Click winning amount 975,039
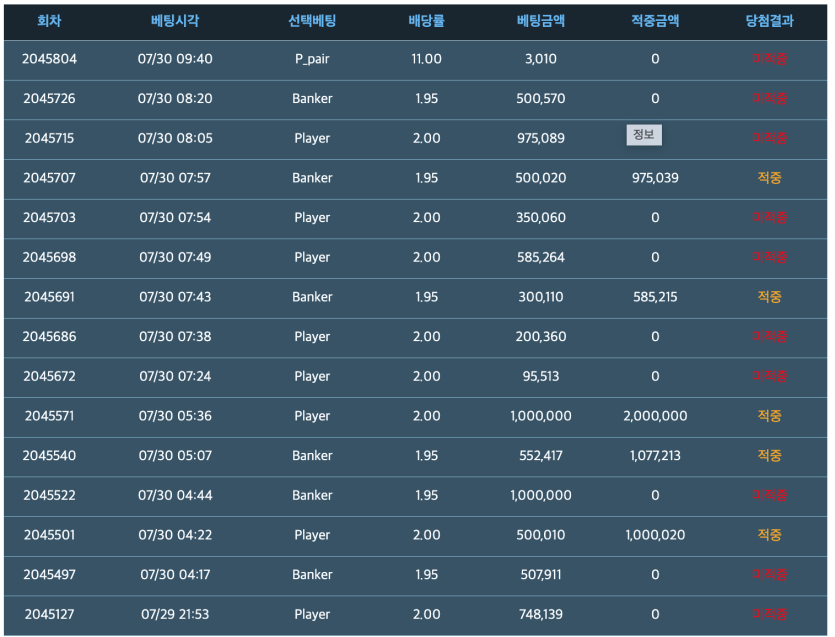835x637 pixels. (x=655, y=178)
